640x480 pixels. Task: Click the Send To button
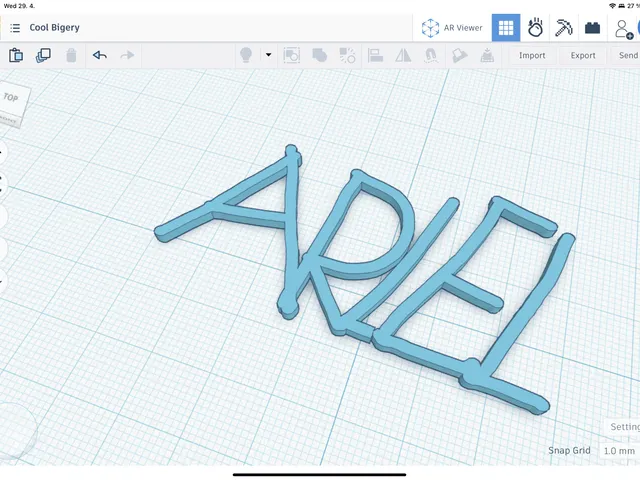627,55
